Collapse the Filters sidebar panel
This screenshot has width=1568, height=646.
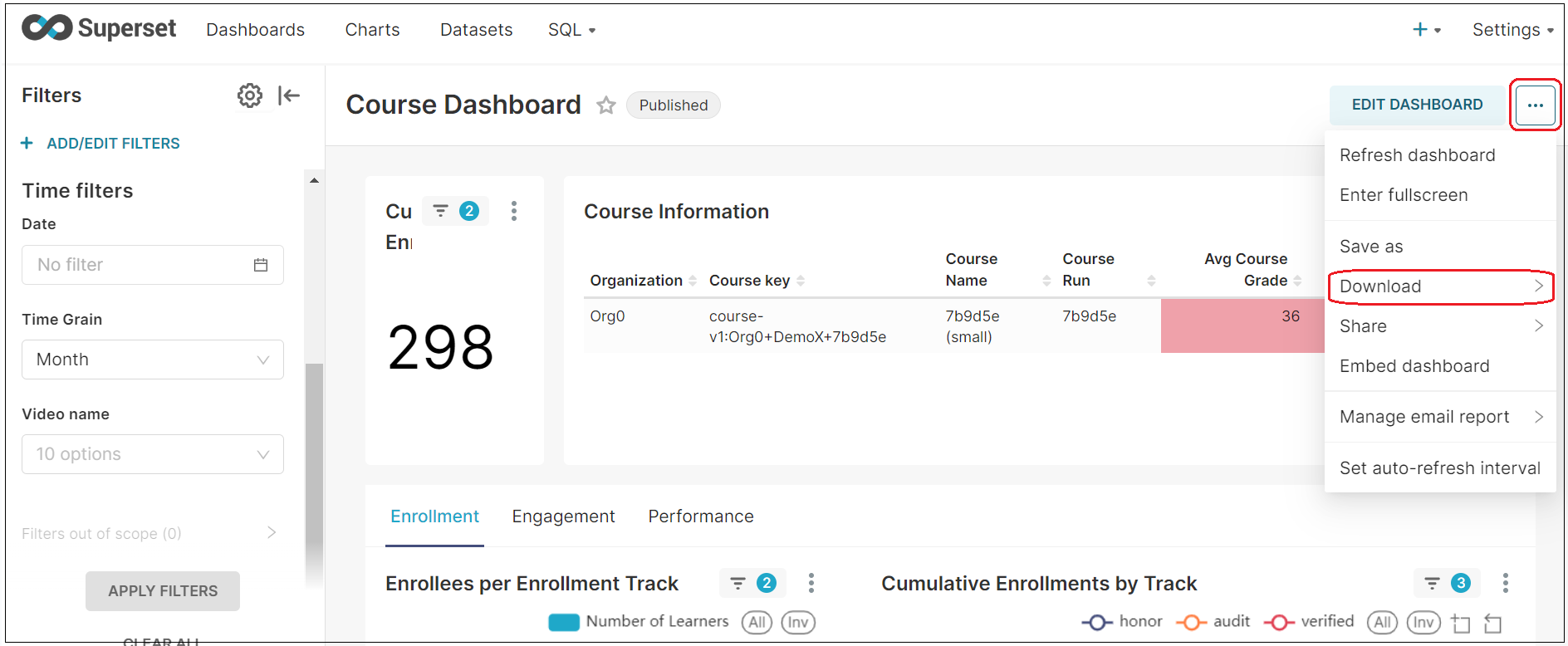coord(289,95)
